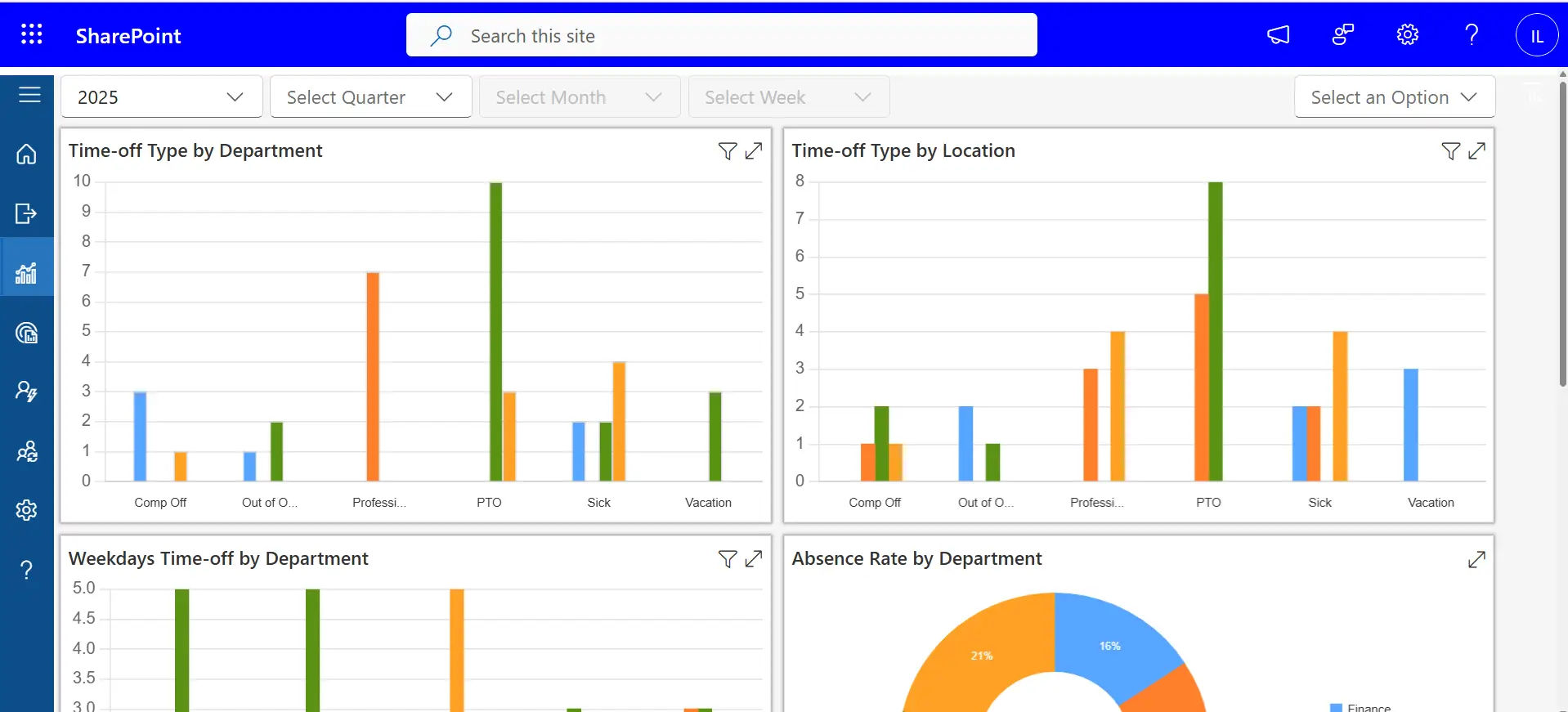Open the Select Quarter dropdown
Viewport: 1568px width, 712px height.
[x=370, y=97]
